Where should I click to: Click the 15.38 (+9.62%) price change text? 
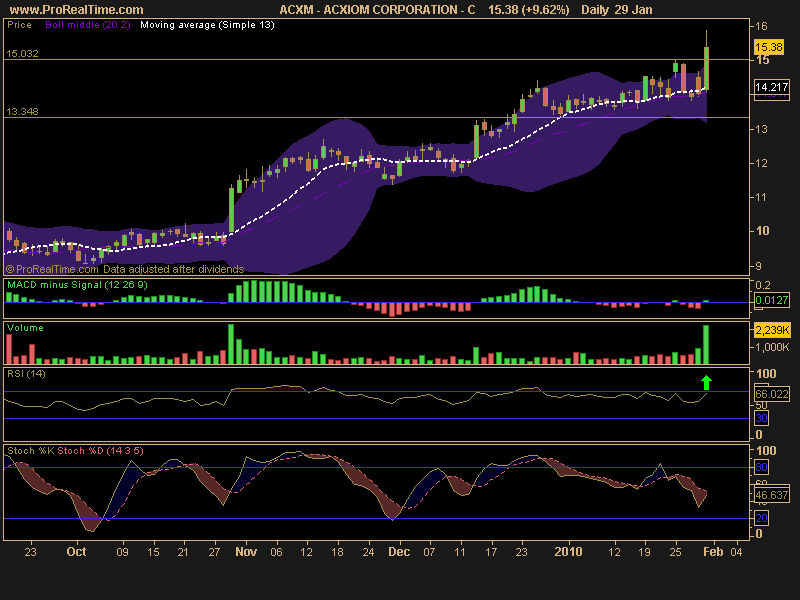529,10
